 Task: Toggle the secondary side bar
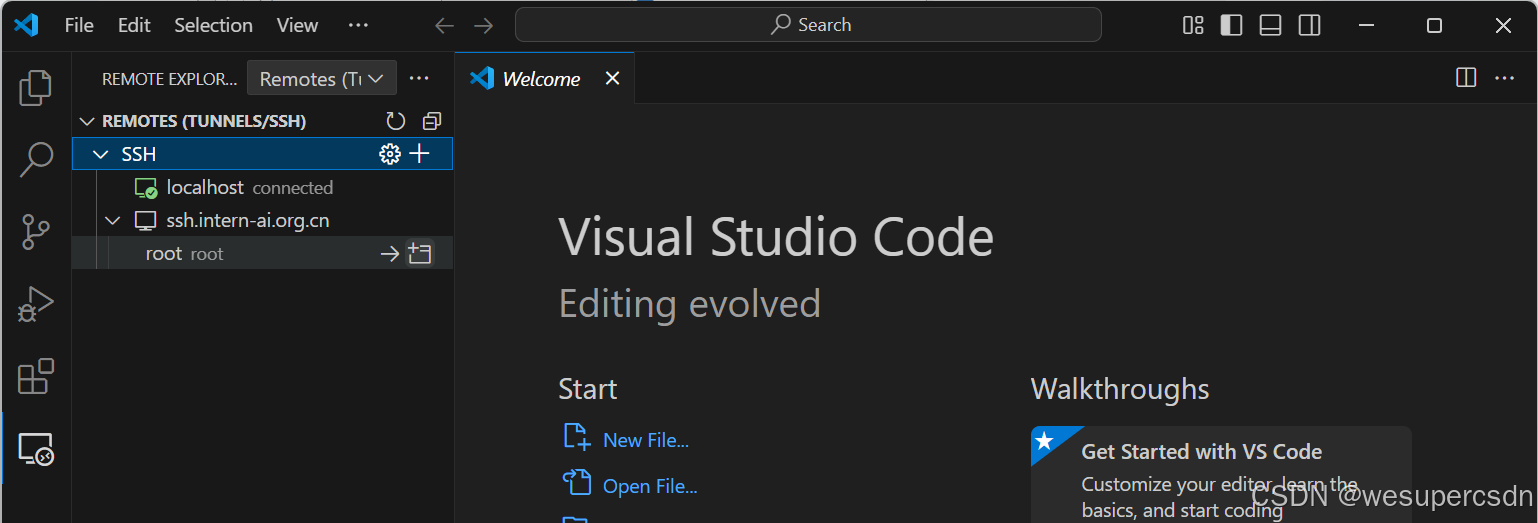[1309, 25]
